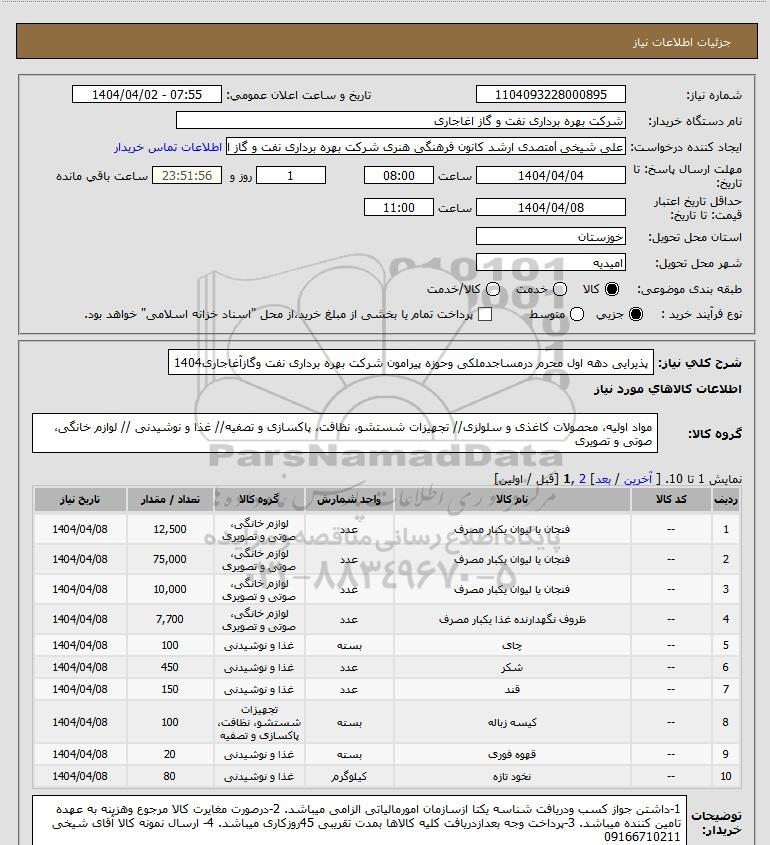Select the جزیی purchase type radio
Screen dimensions: 770x845
click(x=636, y=314)
